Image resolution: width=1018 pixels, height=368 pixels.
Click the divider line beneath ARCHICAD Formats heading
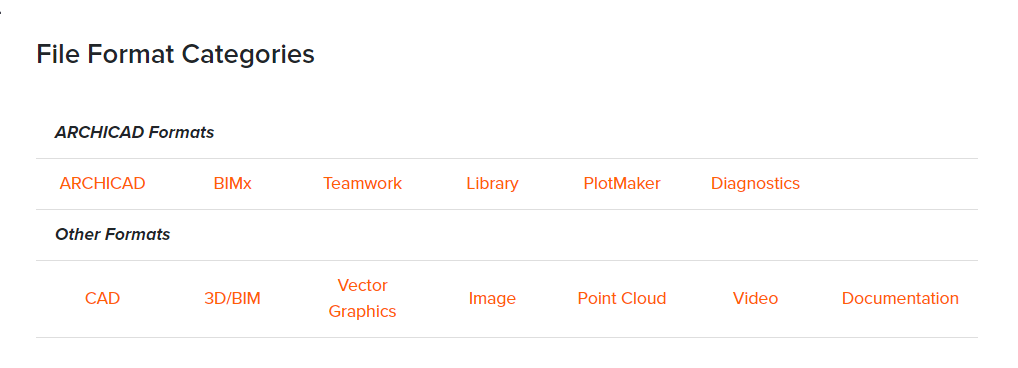[x=506, y=158]
